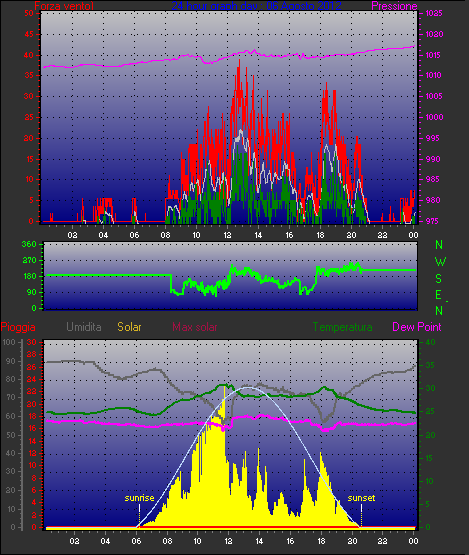This screenshot has width=469, height=555.
Task: Click the Forza vento axis title
Action: 64,6
